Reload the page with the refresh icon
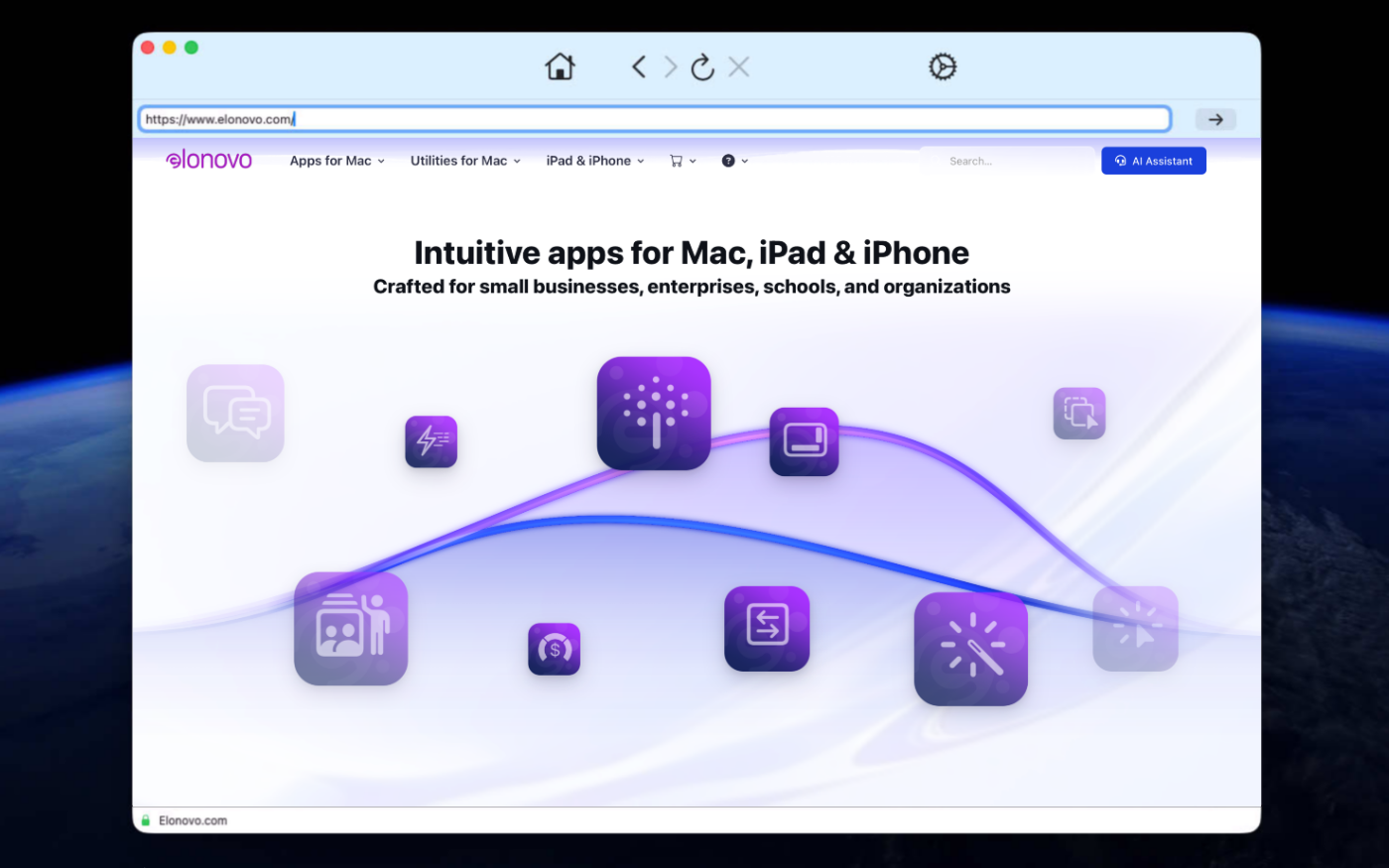The height and width of the screenshot is (868, 1389). [702, 66]
